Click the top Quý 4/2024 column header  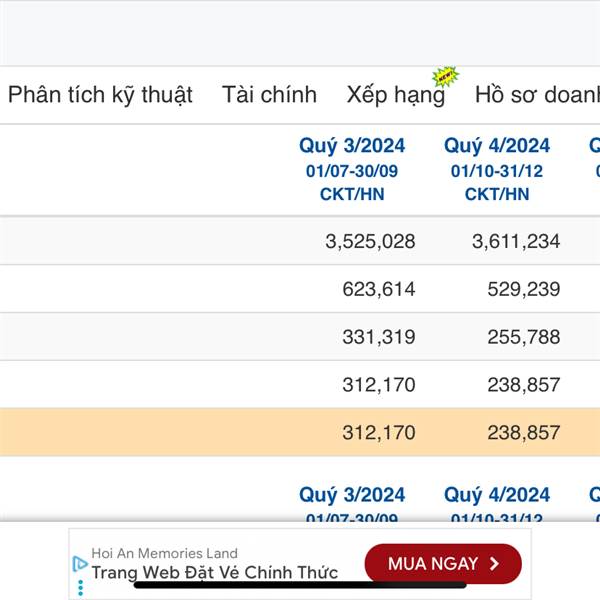coord(497,146)
